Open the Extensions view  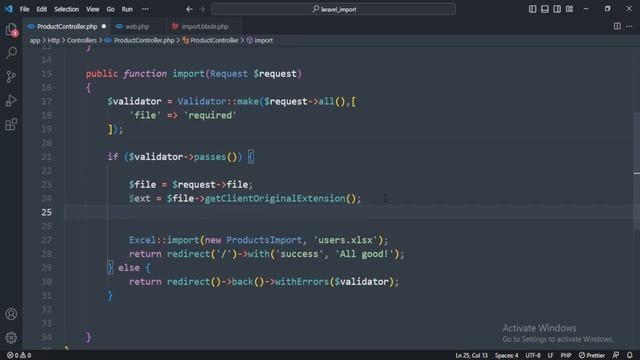[x=11, y=124]
